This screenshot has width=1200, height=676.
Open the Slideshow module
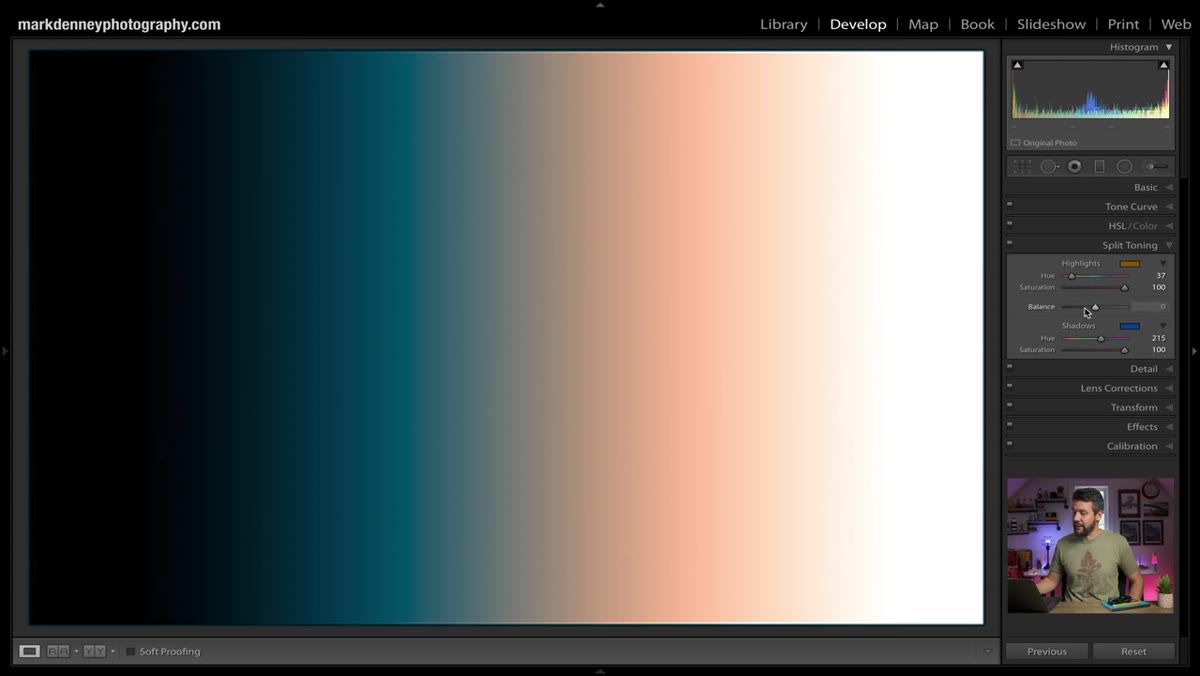coord(1051,24)
